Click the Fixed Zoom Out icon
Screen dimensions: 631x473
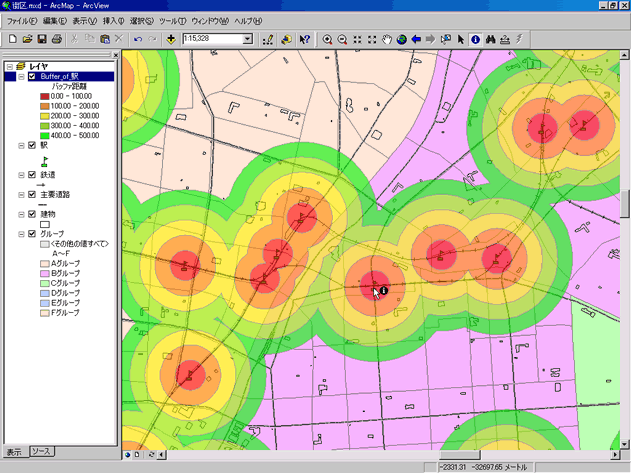(372, 39)
